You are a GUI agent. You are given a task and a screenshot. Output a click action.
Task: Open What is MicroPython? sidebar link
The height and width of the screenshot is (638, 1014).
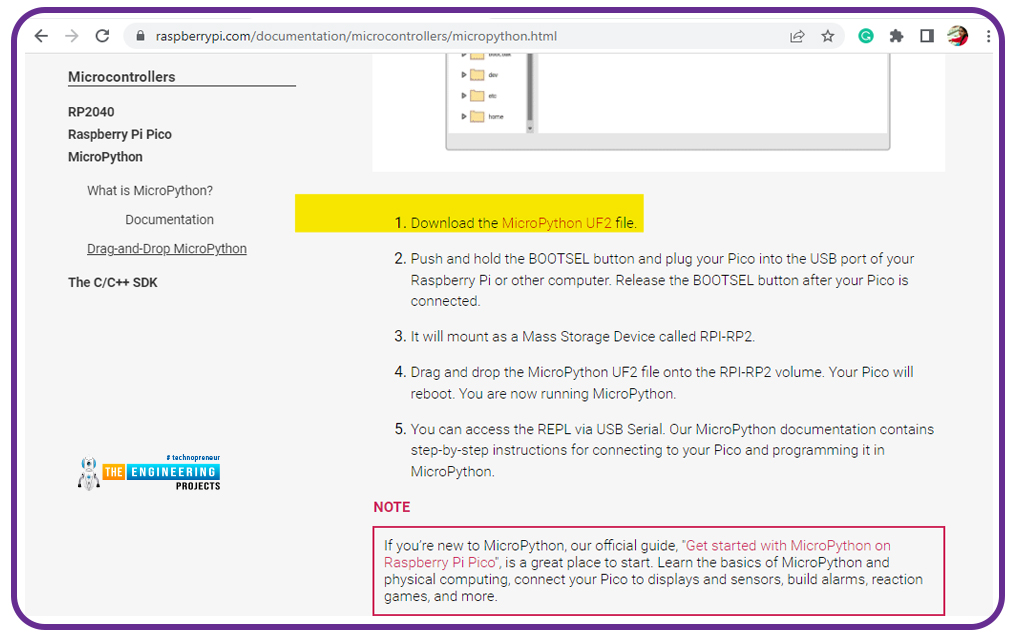coord(150,191)
